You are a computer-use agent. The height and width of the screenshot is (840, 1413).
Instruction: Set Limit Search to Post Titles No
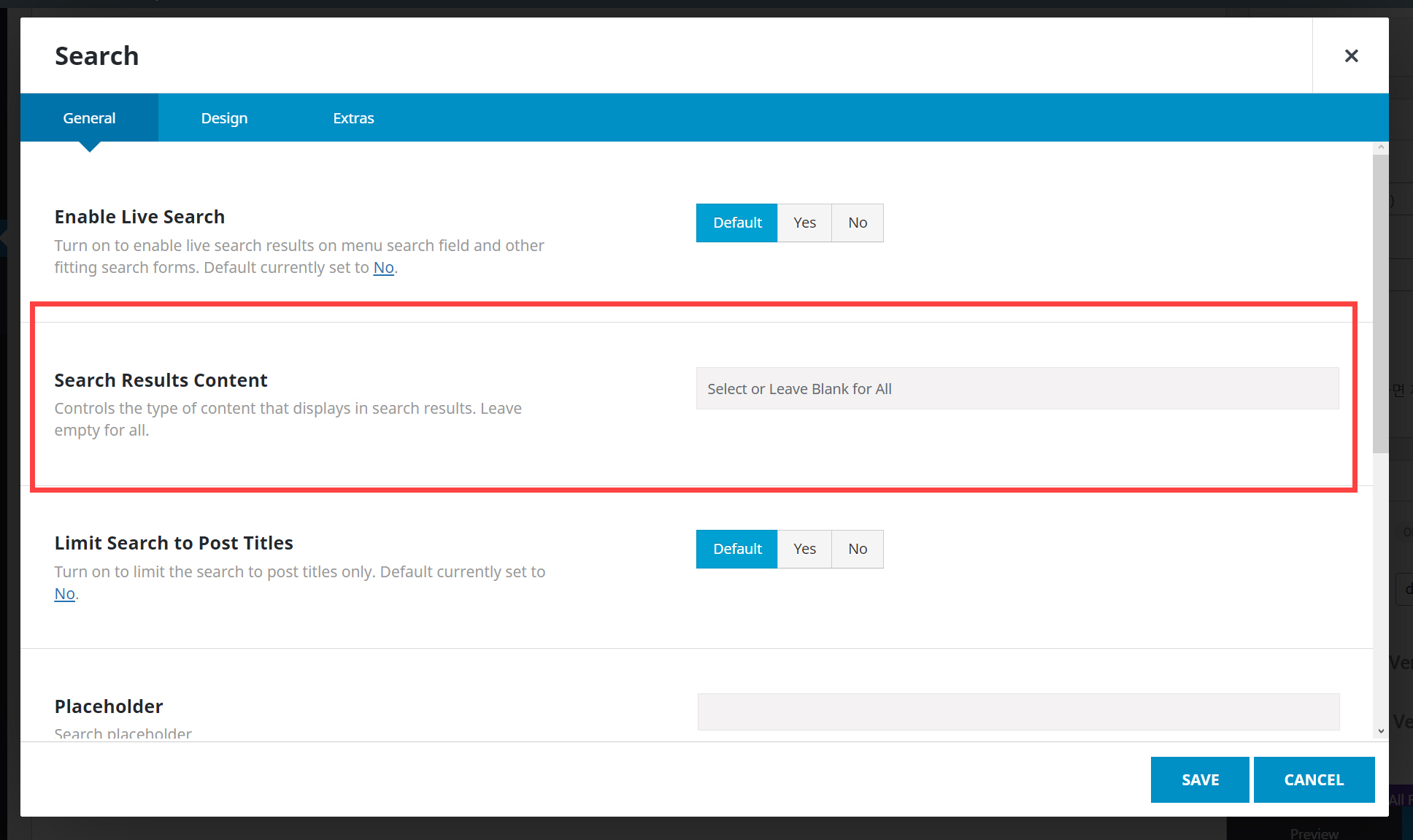pyautogui.click(x=857, y=549)
